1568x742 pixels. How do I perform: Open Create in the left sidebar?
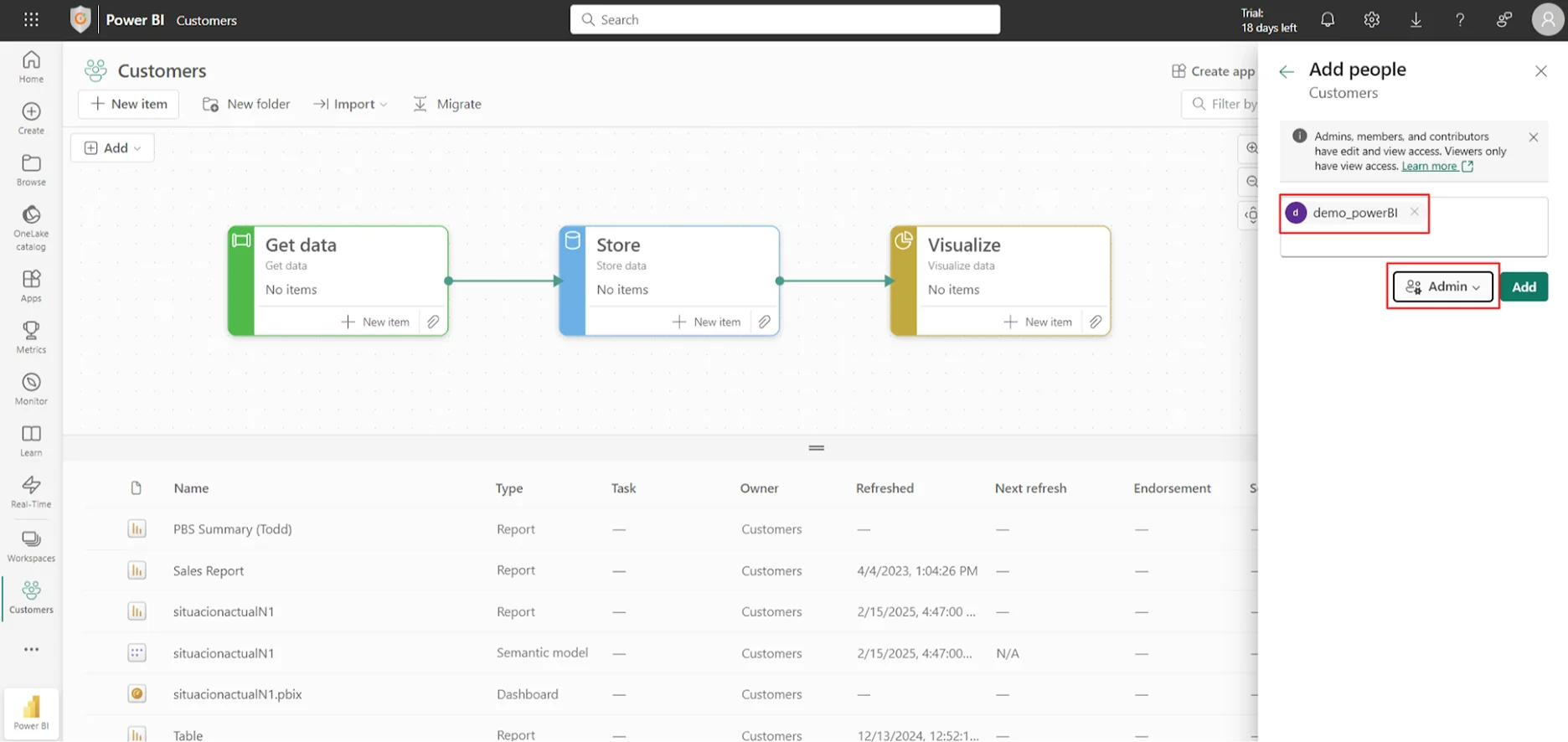31,118
